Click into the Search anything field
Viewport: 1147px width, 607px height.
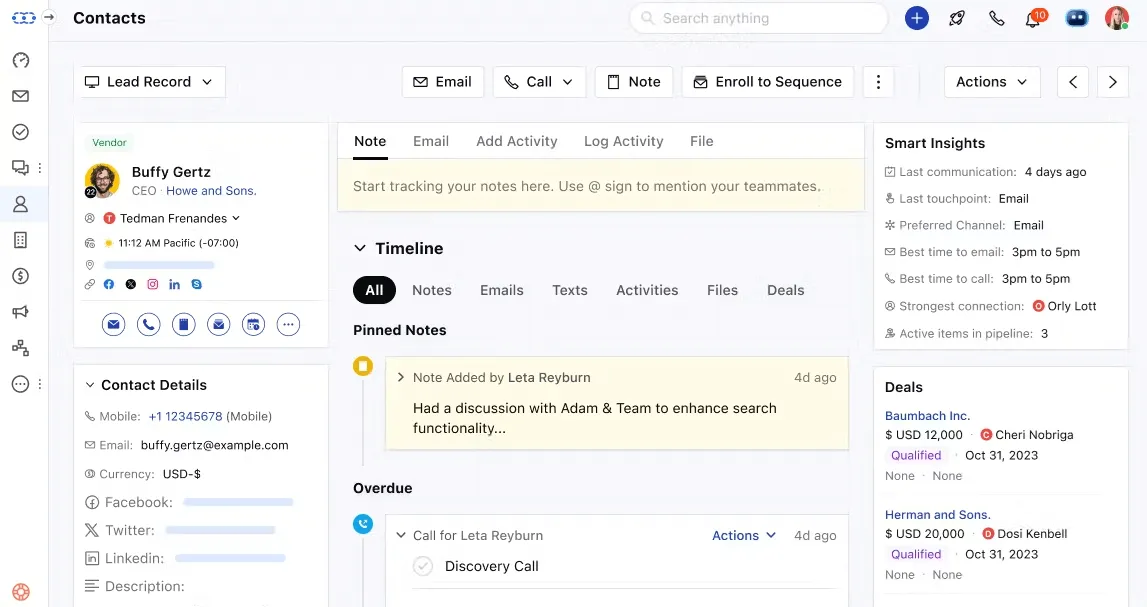pos(759,18)
